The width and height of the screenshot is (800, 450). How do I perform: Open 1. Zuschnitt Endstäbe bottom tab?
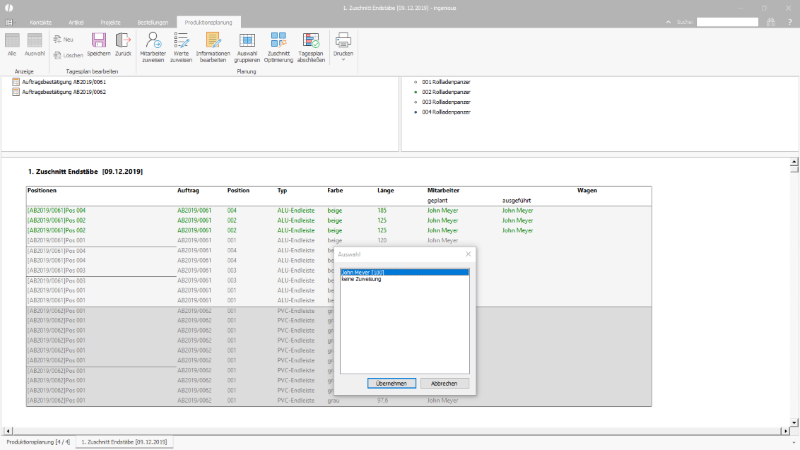pyautogui.click(x=124, y=442)
